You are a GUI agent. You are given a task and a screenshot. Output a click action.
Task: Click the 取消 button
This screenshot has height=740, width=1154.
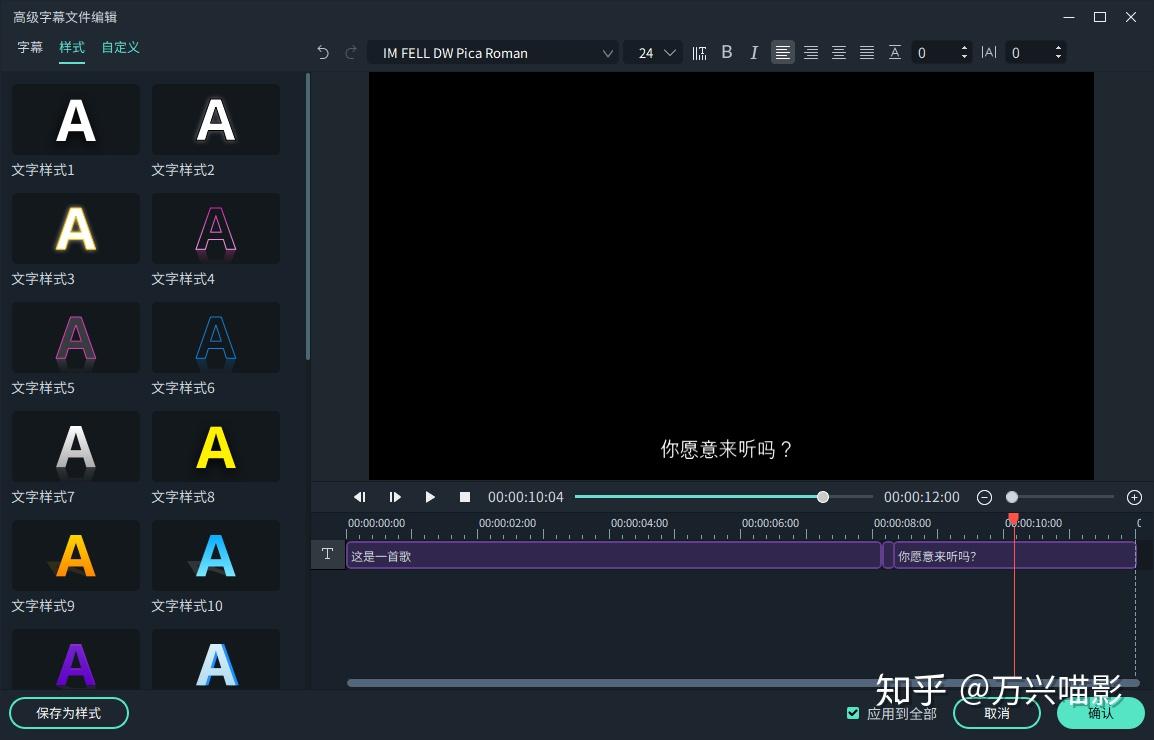coord(997,713)
